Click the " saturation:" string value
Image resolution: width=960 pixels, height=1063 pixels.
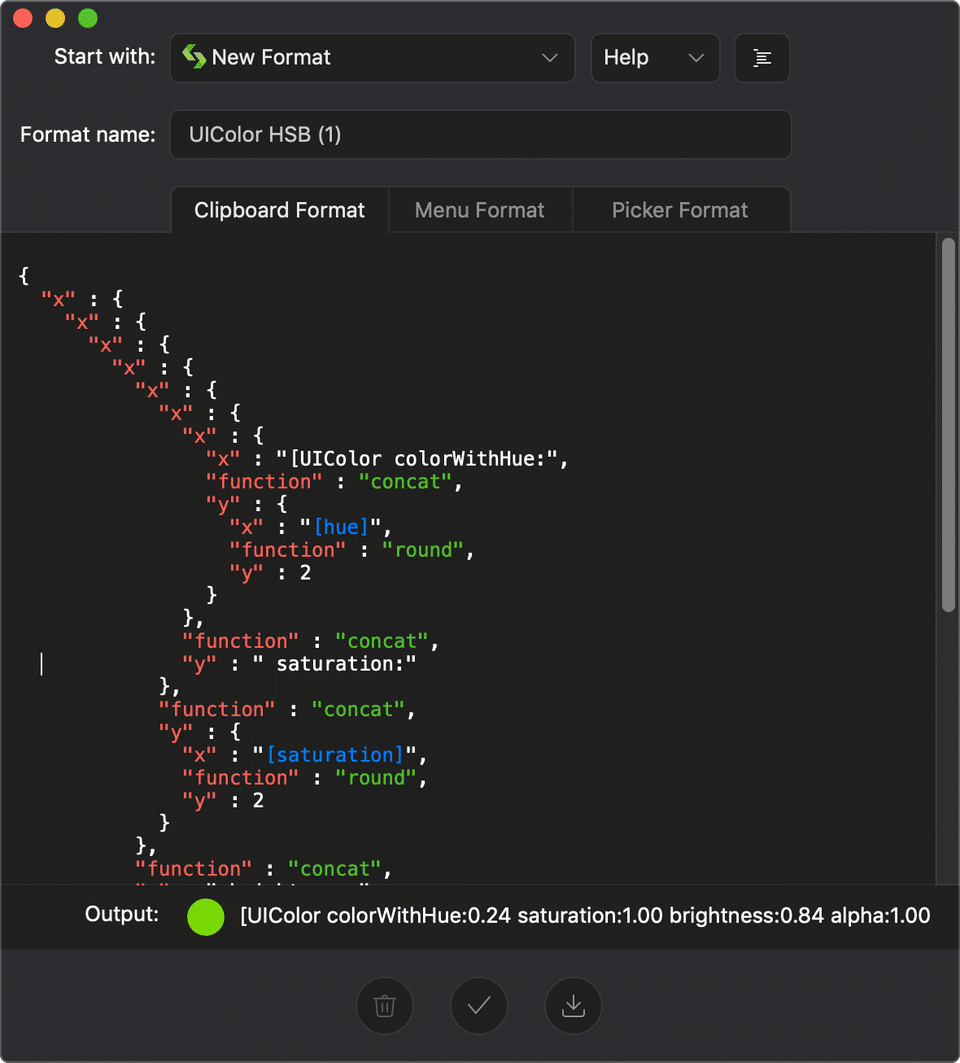[x=334, y=664]
